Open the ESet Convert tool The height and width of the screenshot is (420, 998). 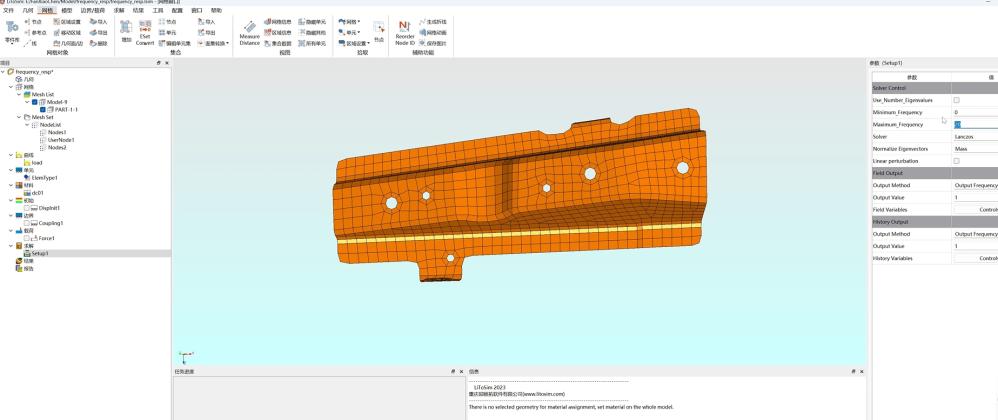145,33
